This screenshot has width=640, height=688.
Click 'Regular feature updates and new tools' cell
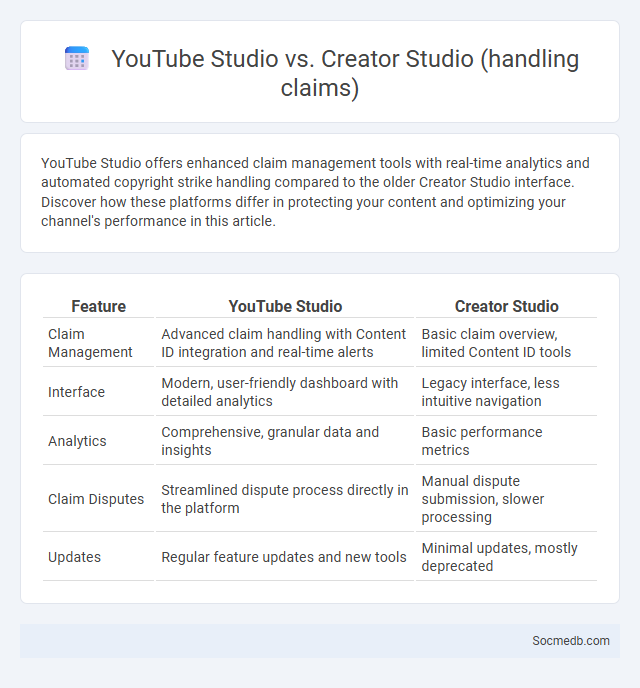tap(285, 557)
